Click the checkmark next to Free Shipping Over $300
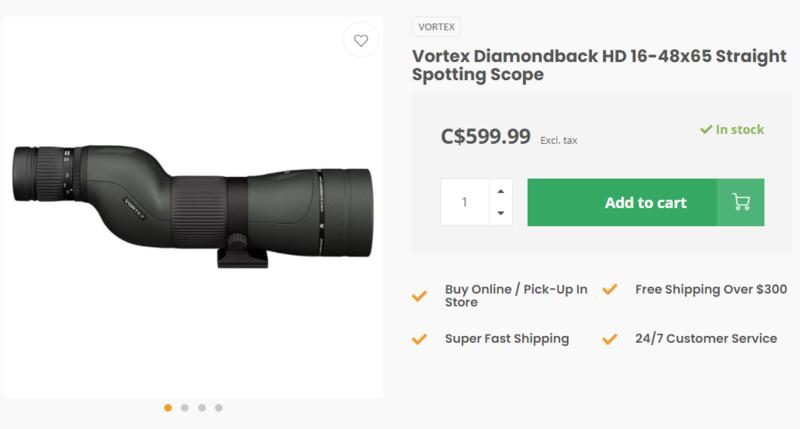The width and height of the screenshot is (800, 429). coord(609,290)
